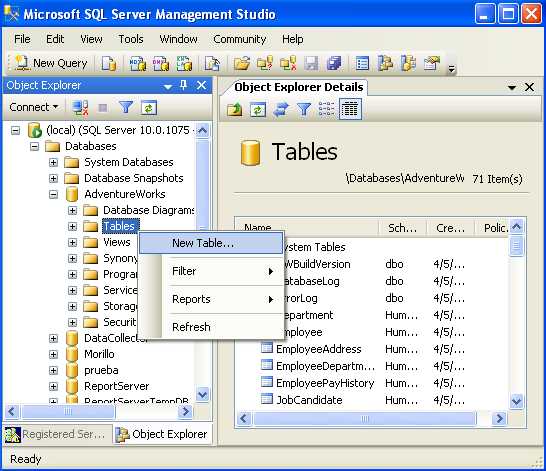Image resolution: width=546 pixels, height=471 pixels.
Task: Expand the Views folder
Action: [72, 243]
